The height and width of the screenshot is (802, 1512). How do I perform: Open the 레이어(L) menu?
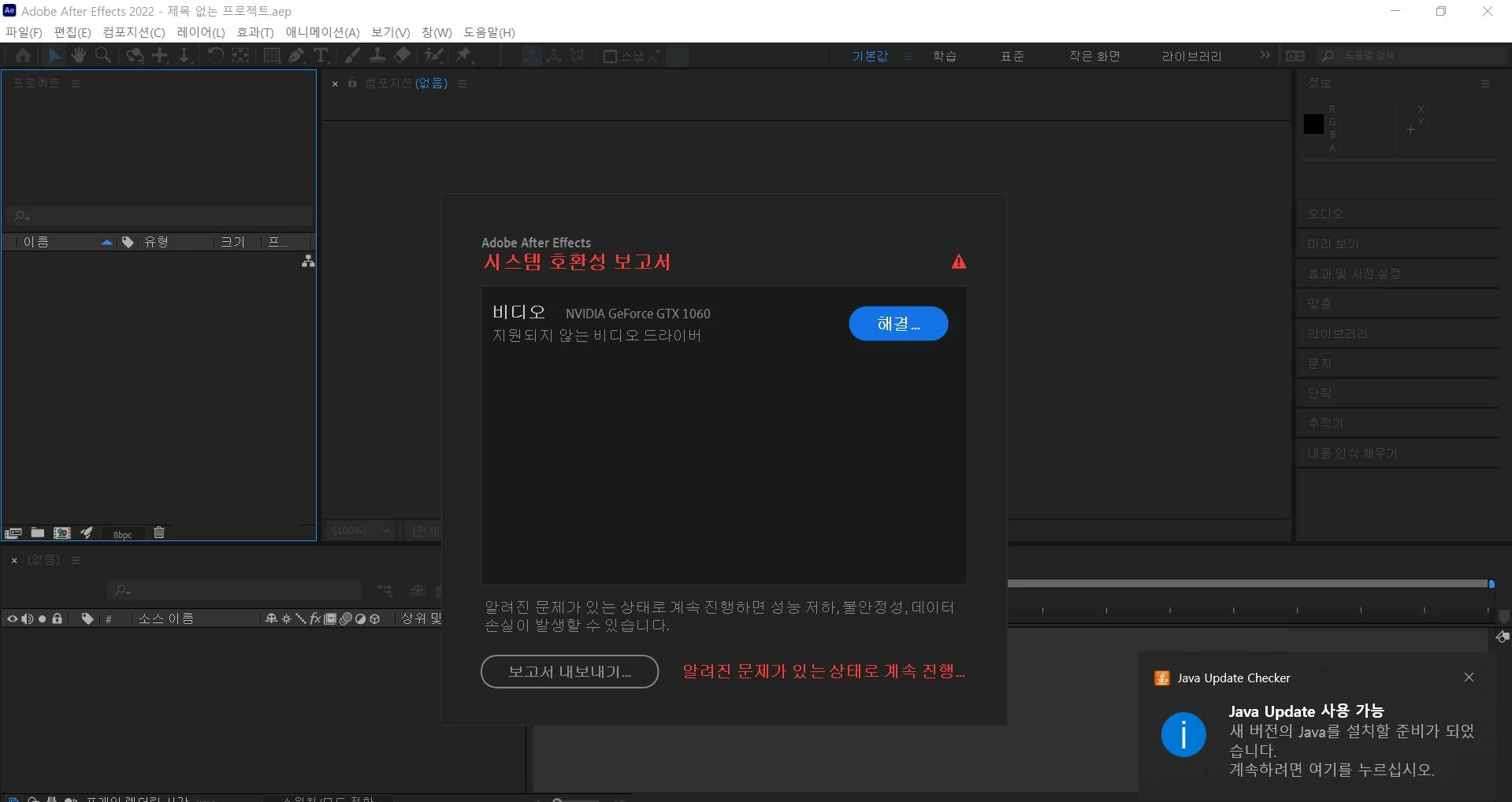tap(201, 32)
